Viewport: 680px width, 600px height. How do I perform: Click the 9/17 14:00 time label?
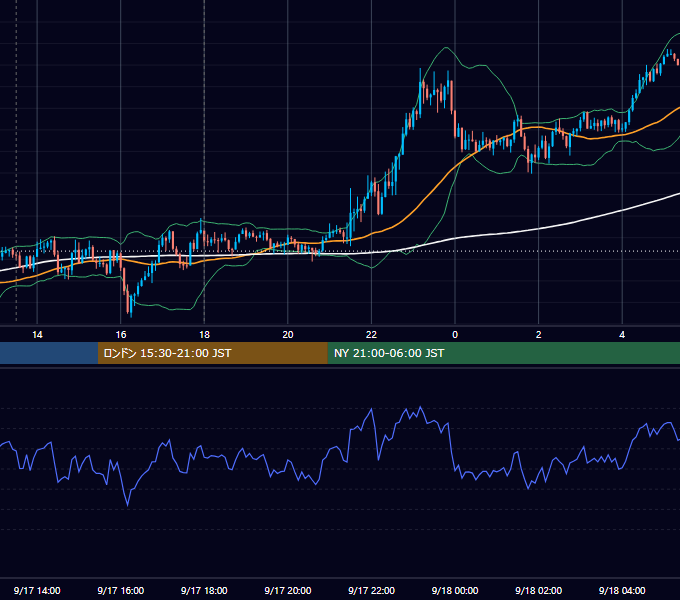(37, 590)
